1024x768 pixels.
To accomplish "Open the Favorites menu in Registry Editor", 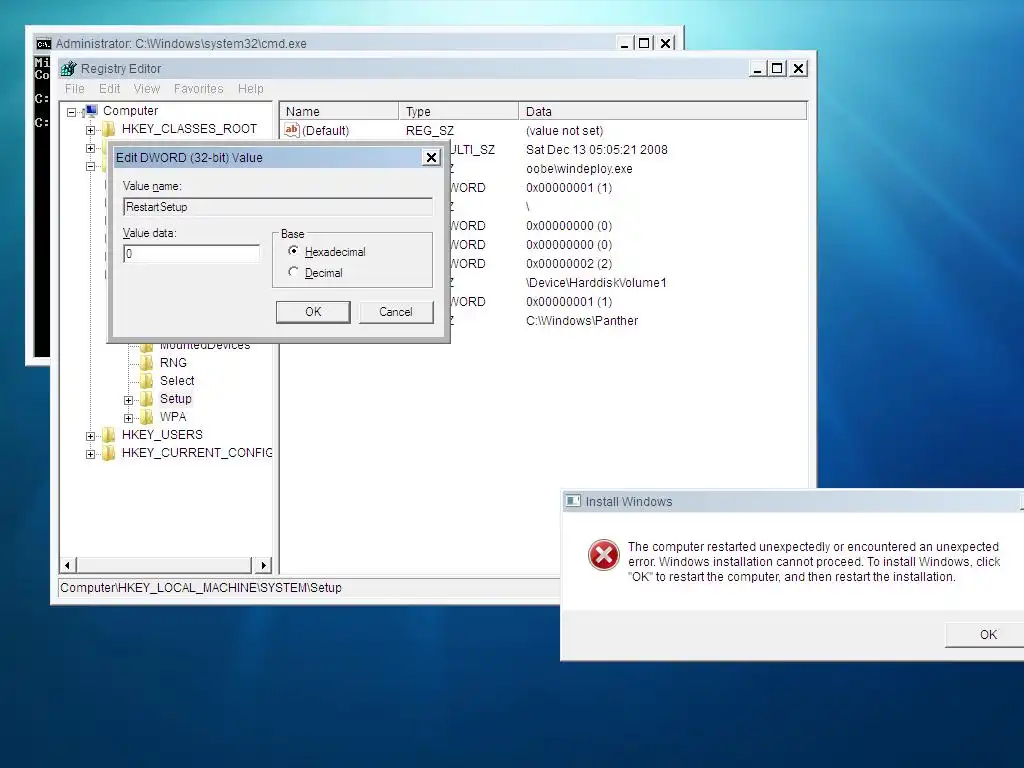I will coord(199,89).
